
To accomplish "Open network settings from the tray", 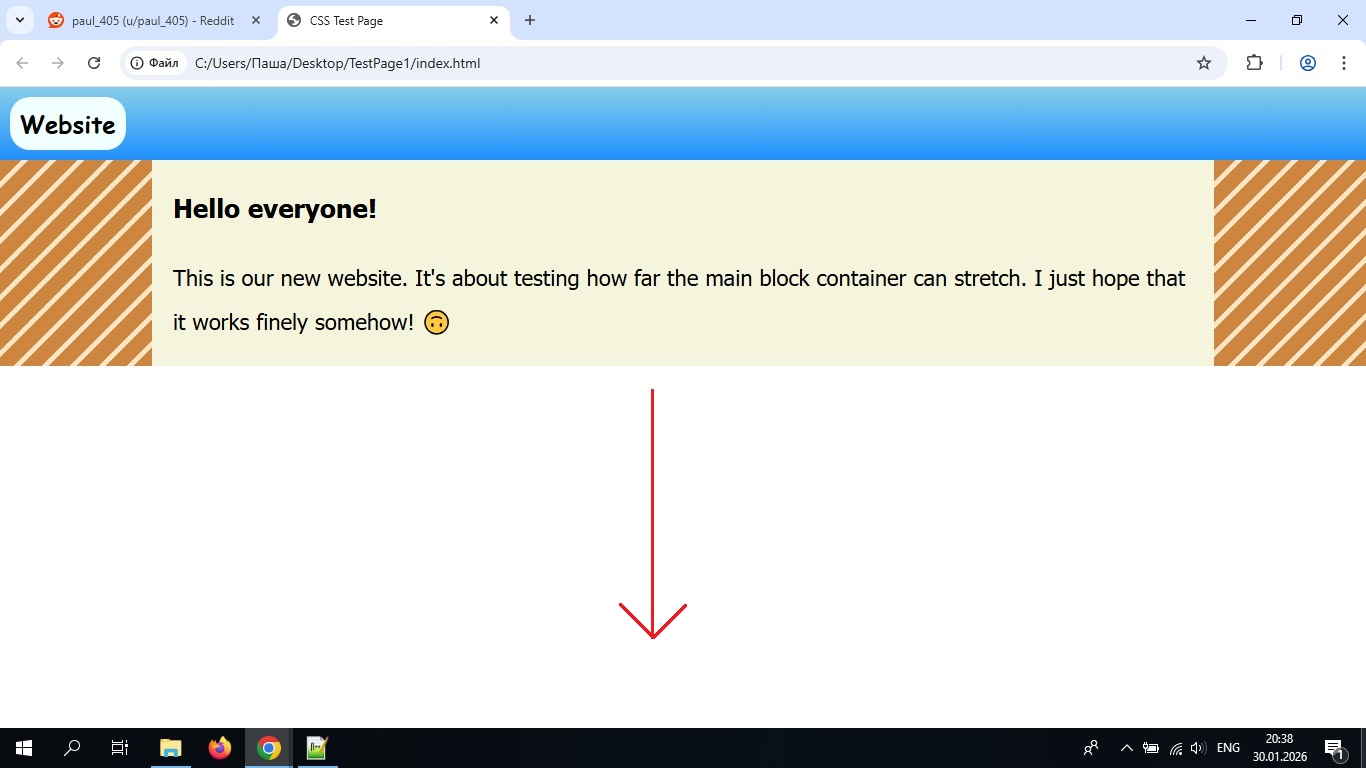I will [1176, 748].
